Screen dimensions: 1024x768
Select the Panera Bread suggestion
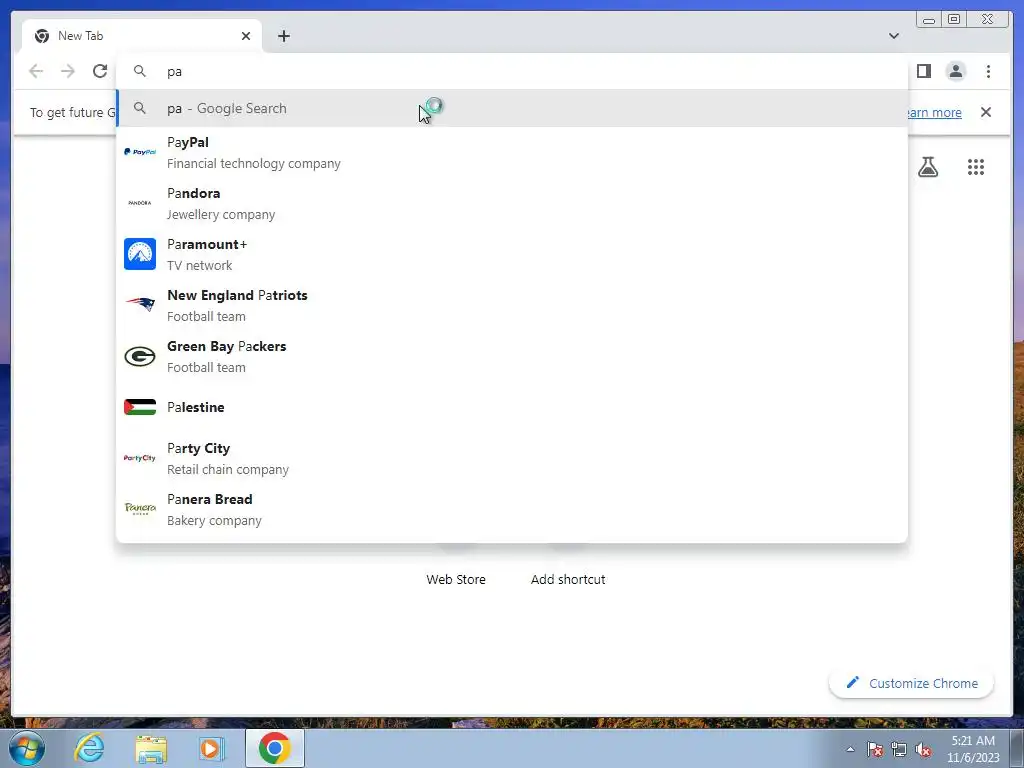(x=512, y=509)
